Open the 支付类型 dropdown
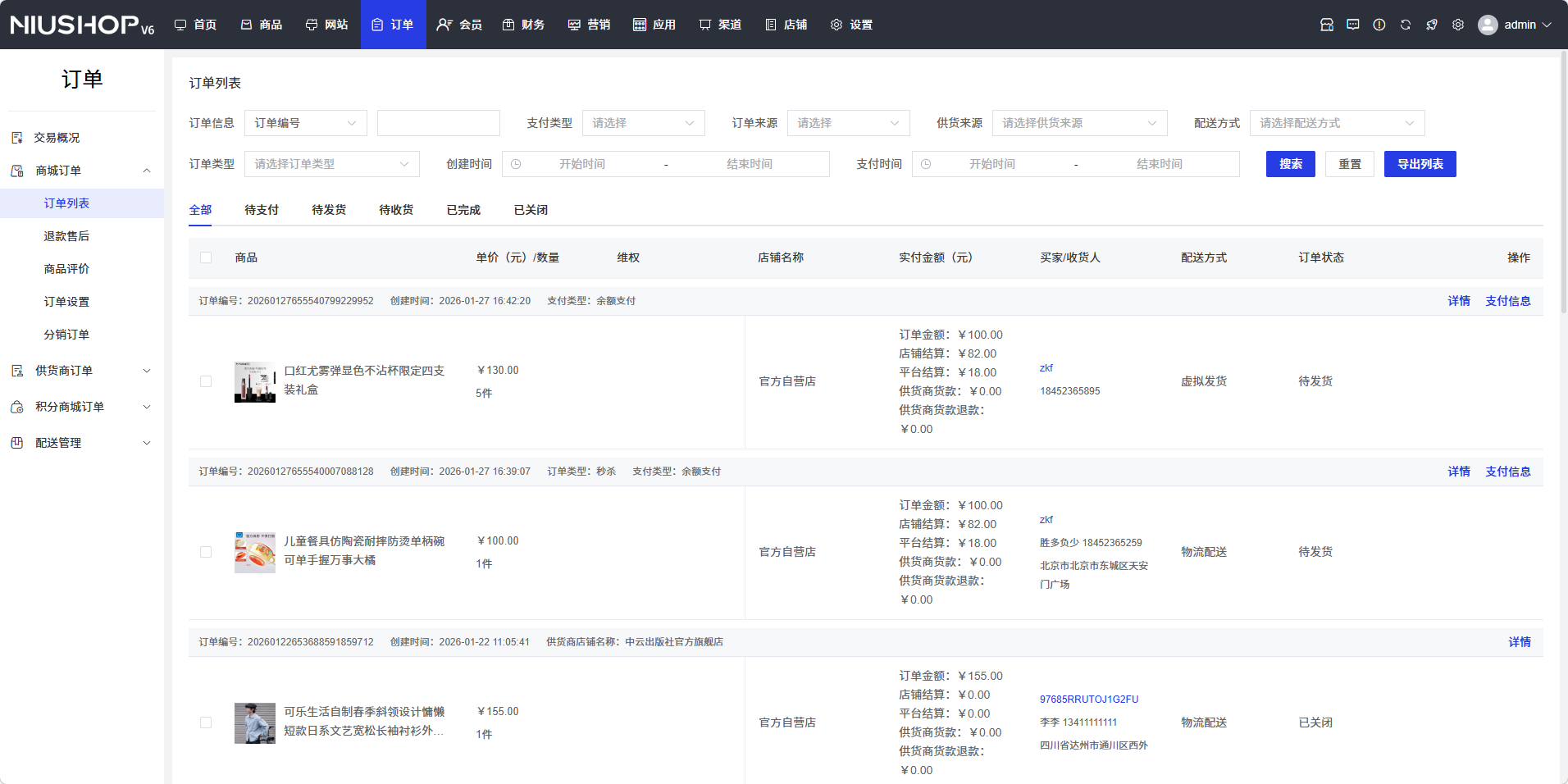This screenshot has width=1568, height=784. 643,123
